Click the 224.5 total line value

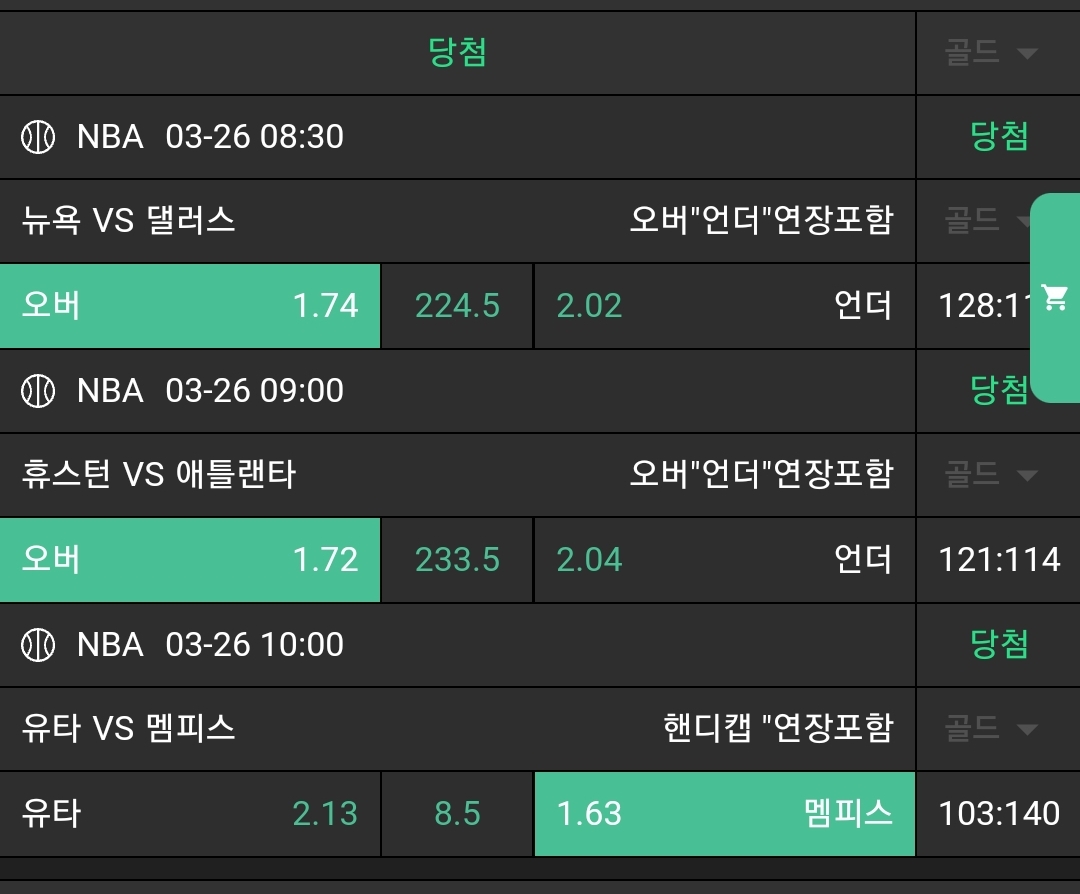tap(457, 306)
